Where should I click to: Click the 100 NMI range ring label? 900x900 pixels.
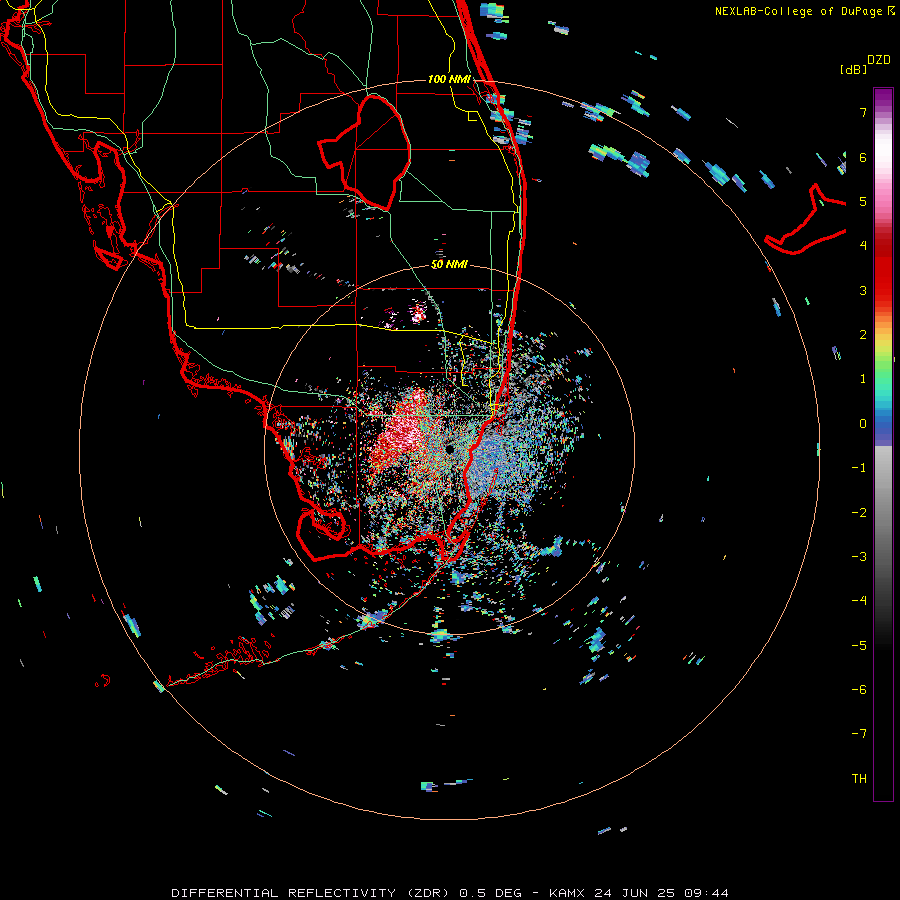(449, 79)
